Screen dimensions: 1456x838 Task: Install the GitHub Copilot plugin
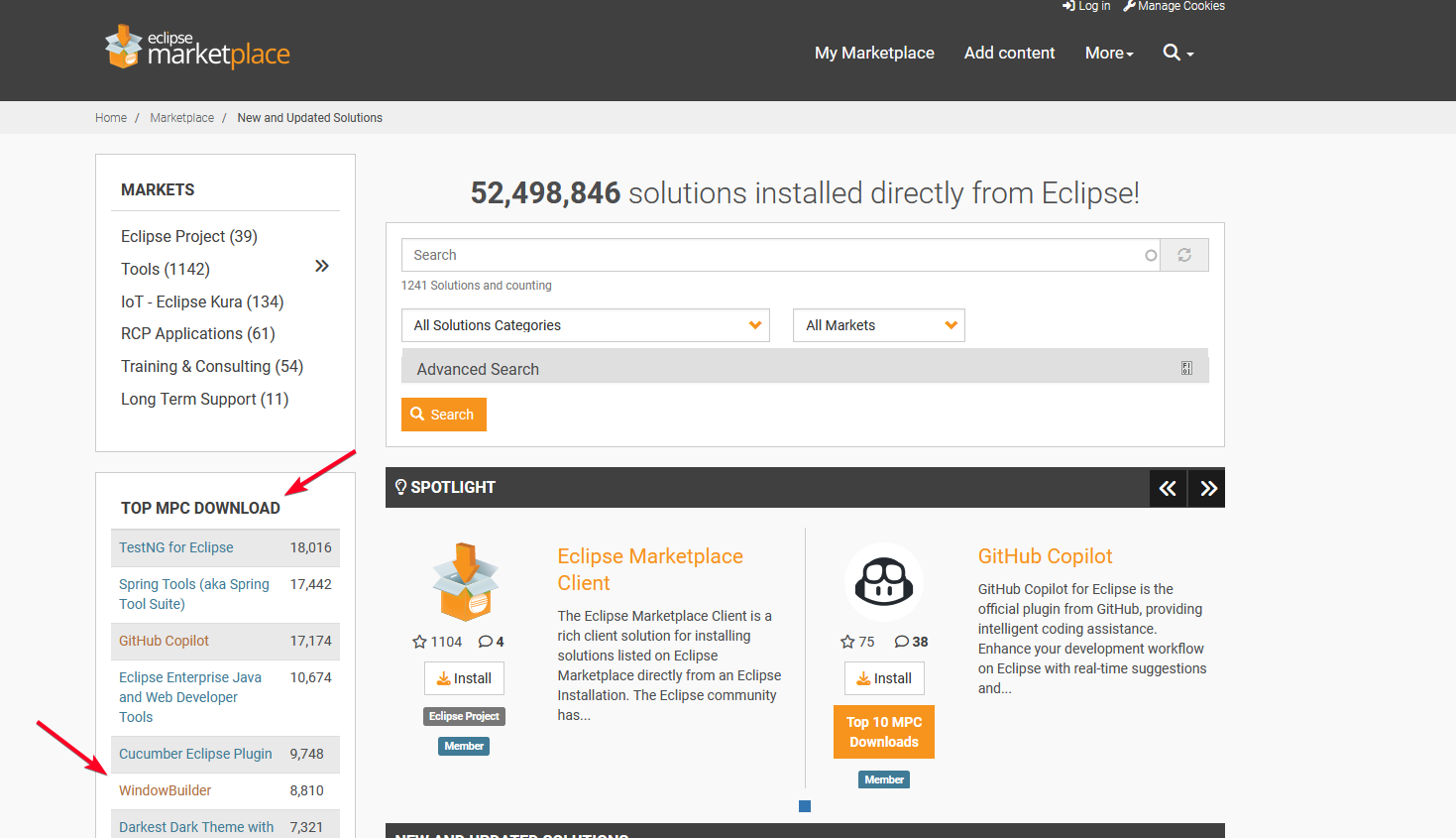pos(884,678)
